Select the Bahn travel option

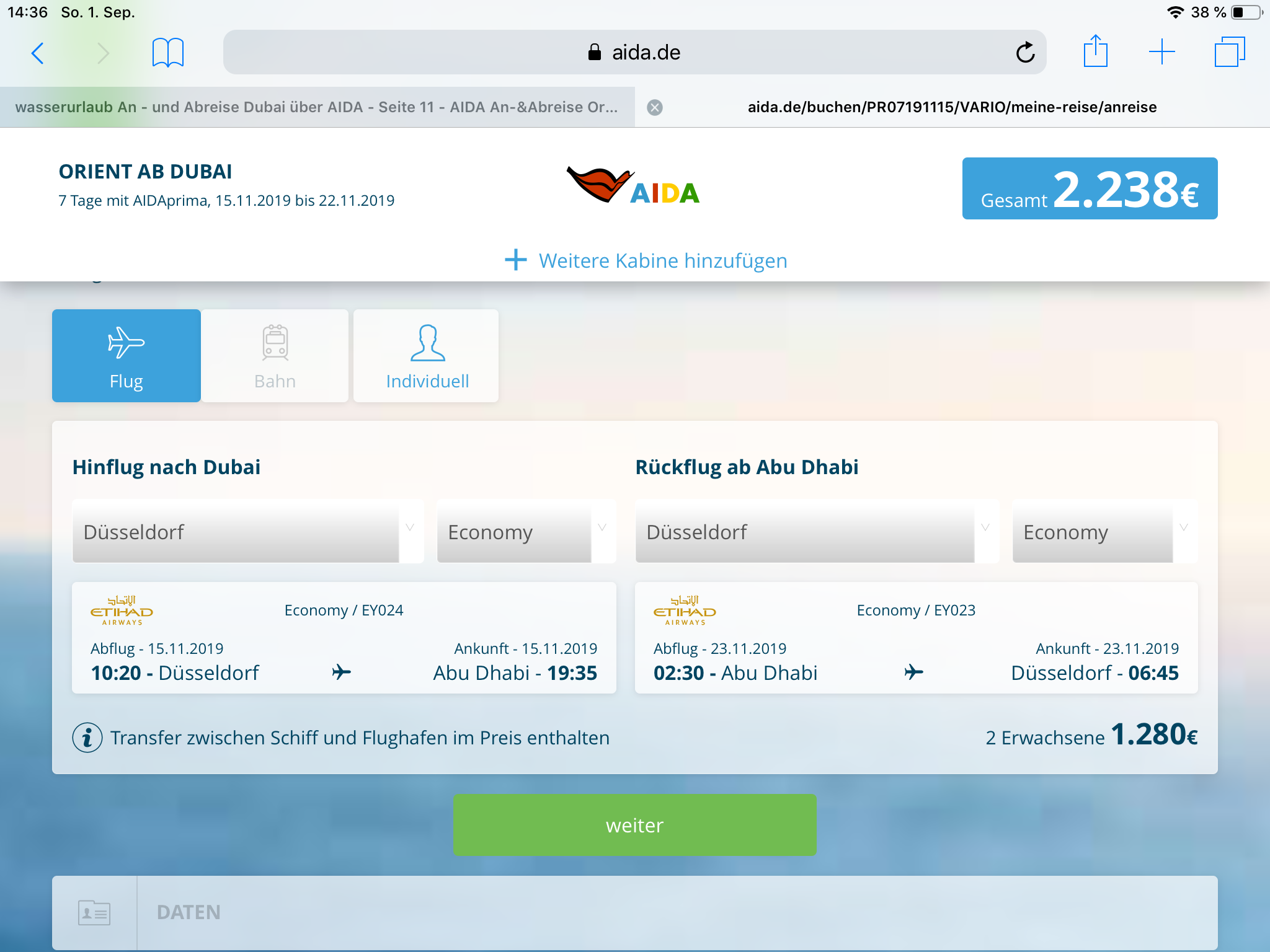point(275,356)
